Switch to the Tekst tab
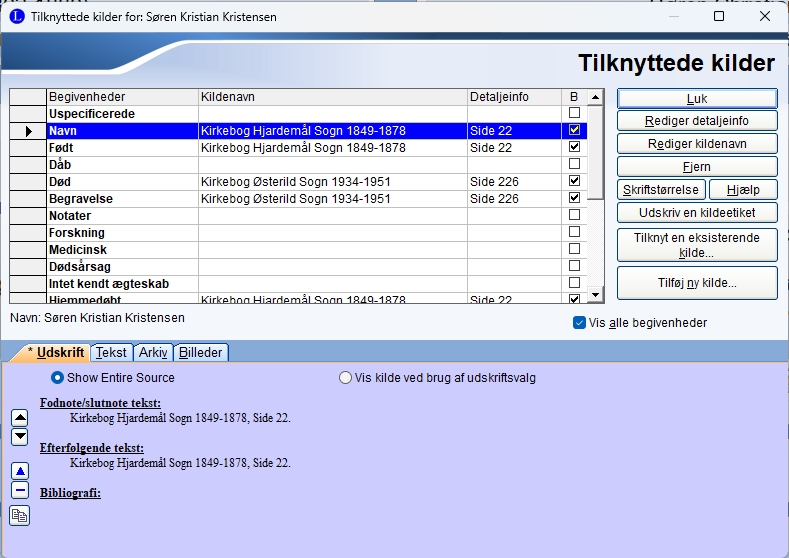This screenshot has height=558, width=789. (111, 352)
